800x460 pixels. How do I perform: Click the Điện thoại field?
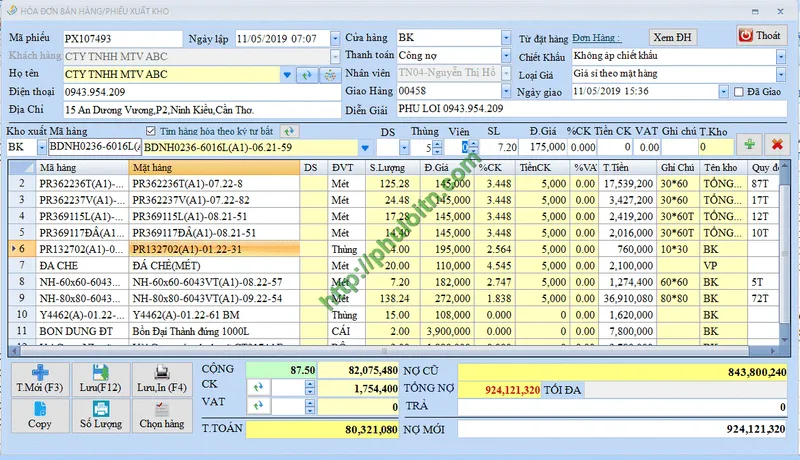tap(202, 92)
